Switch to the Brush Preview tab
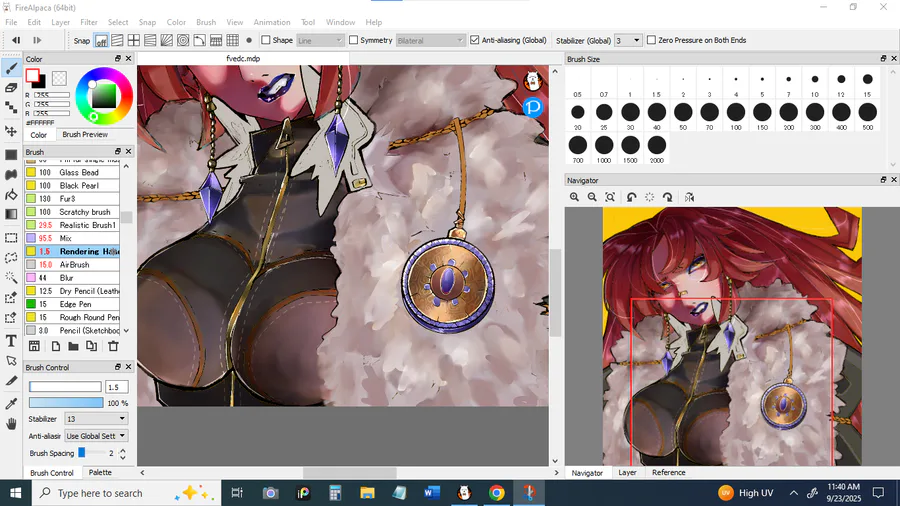Screen dimensions: 900x506 pos(85,134)
